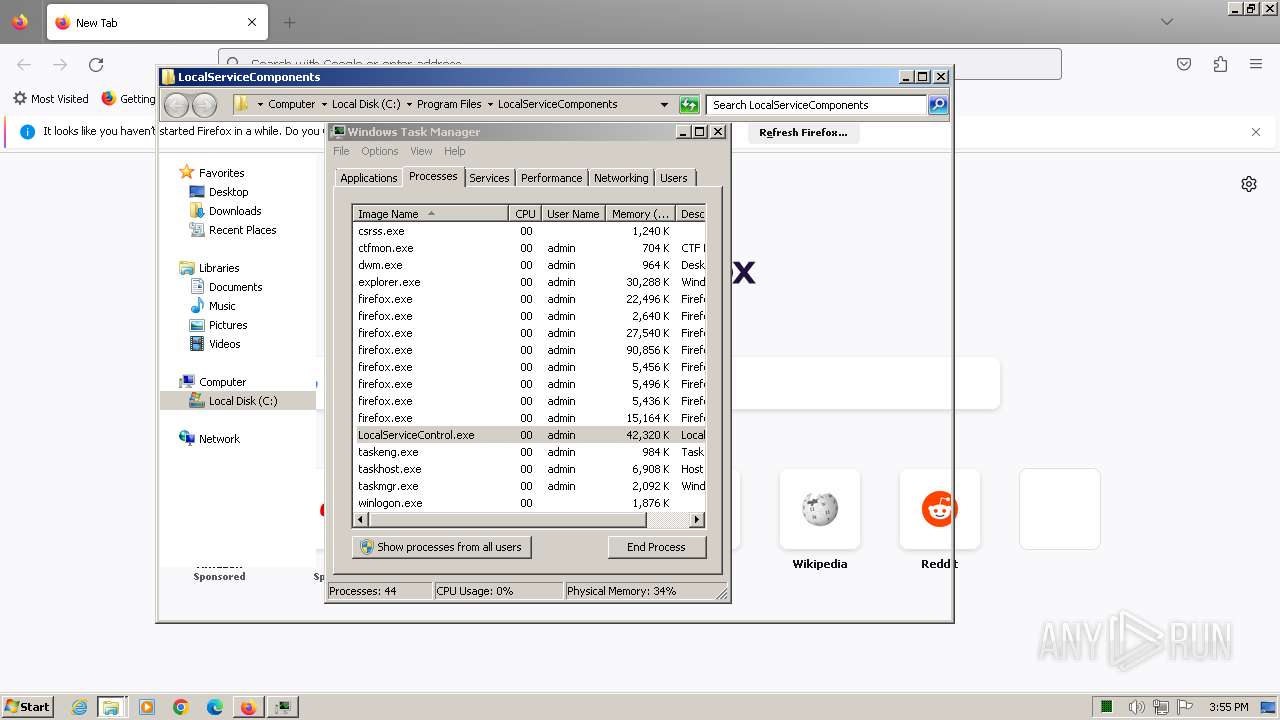This screenshot has width=1280, height=720.
Task: Click the Favorites star icon
Action: tap(186, 172)
